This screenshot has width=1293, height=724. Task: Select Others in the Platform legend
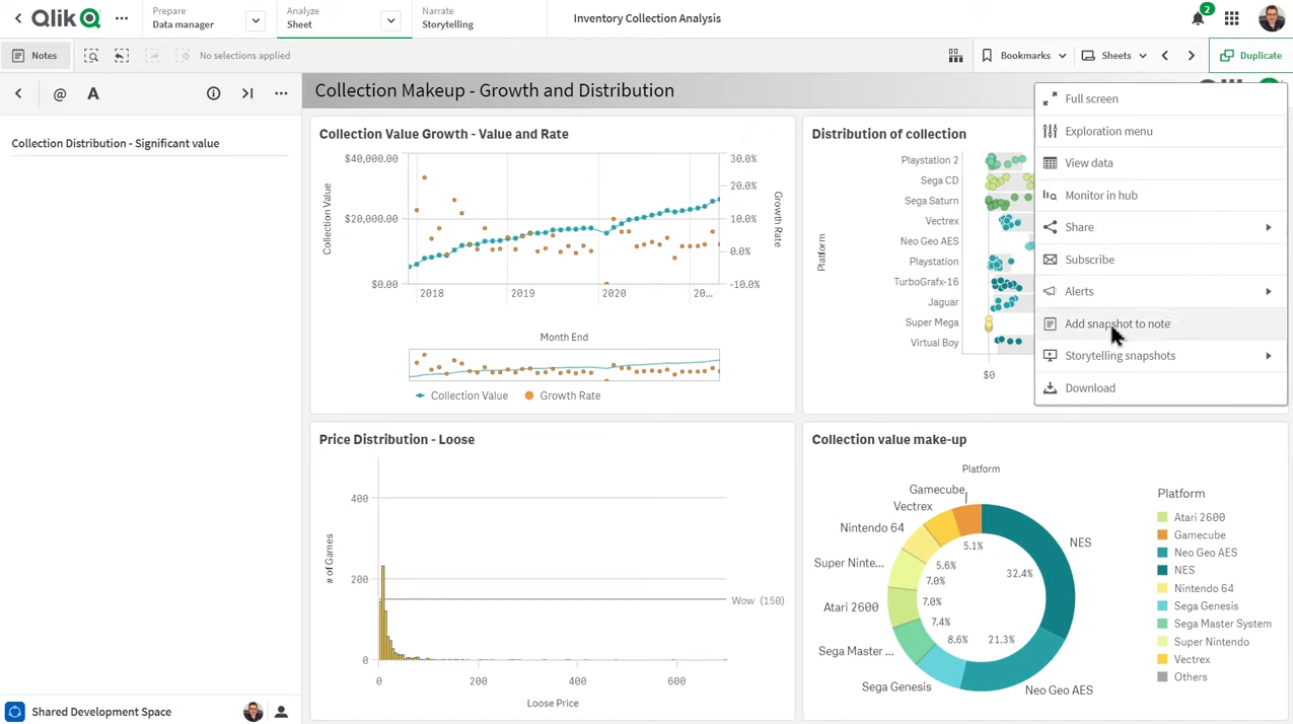pos(1182,677)
